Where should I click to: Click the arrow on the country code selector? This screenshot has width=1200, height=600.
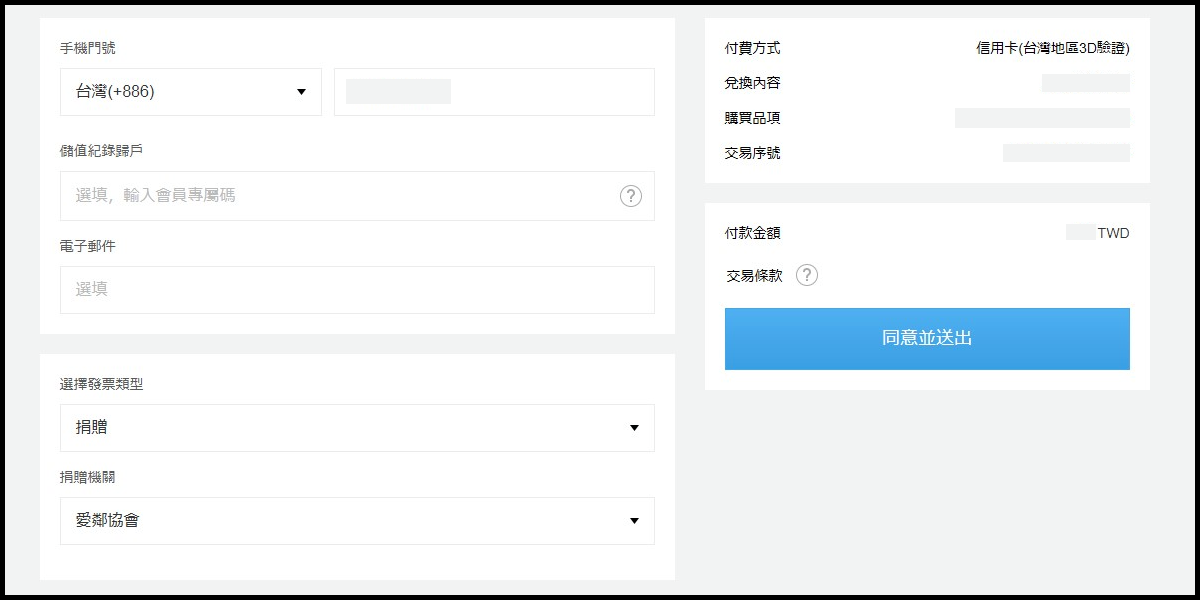pos(301,93)
